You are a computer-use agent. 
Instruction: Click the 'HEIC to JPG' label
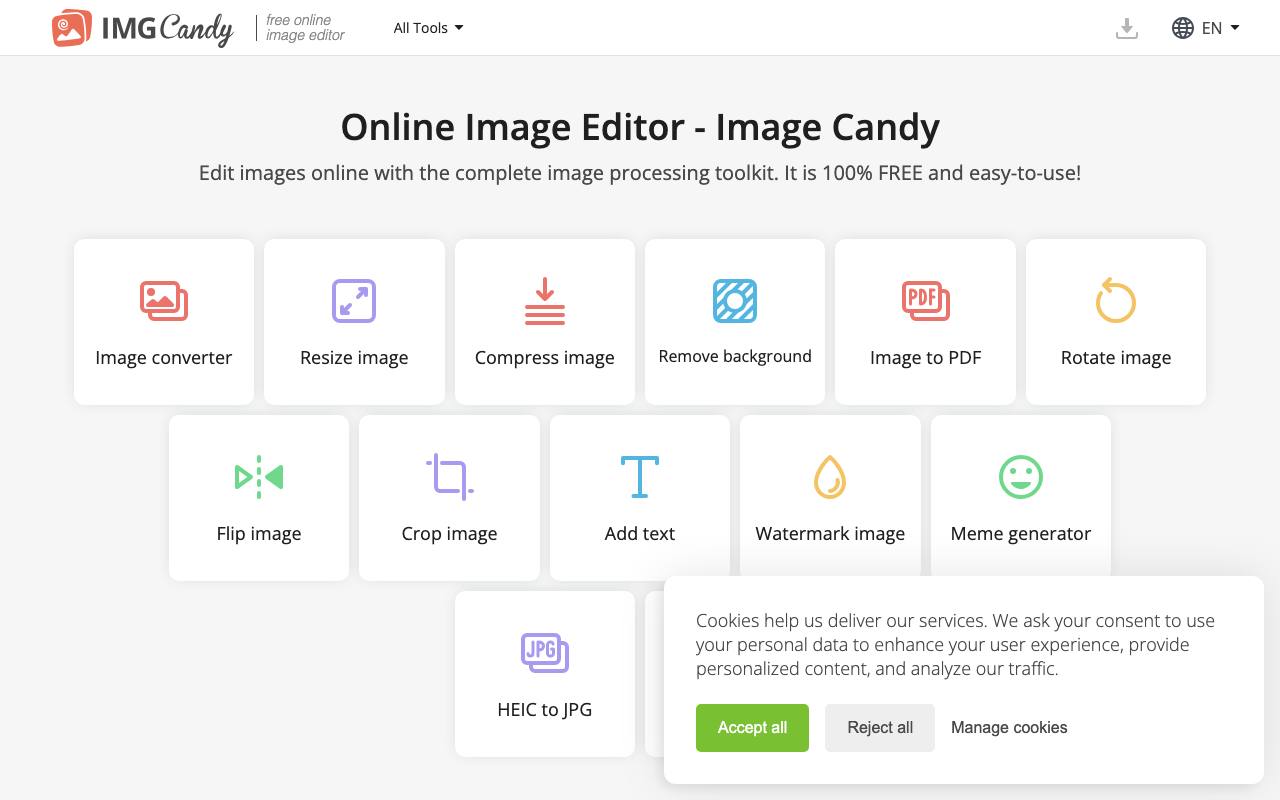545,710
